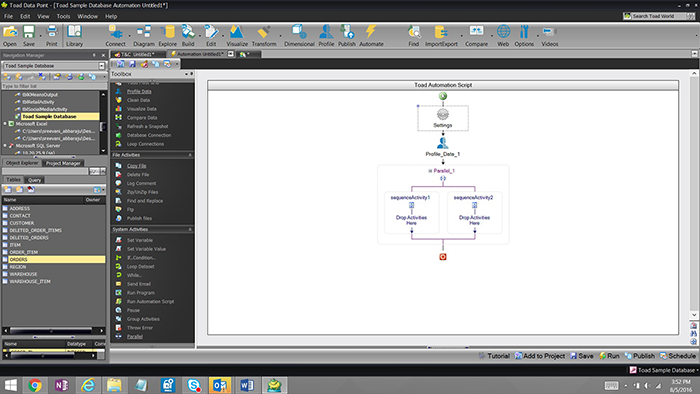Click the red stop node in the script
The width and height of the screenshot is (700, 394).
click(442, 257)
